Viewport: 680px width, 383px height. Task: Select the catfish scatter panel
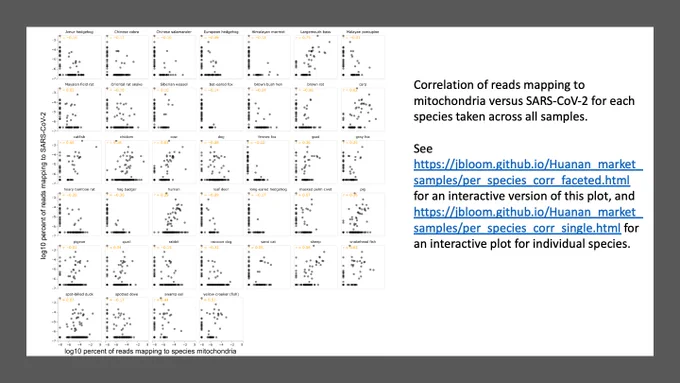pyautogui.click(x=80, y=161)
